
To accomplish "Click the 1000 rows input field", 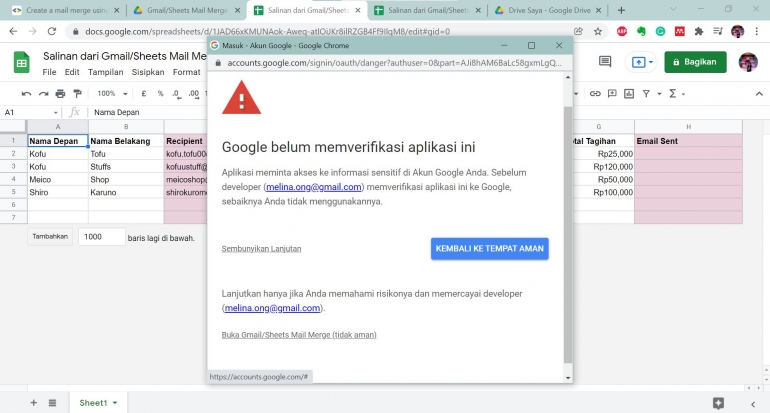I will tap(101, 237).
